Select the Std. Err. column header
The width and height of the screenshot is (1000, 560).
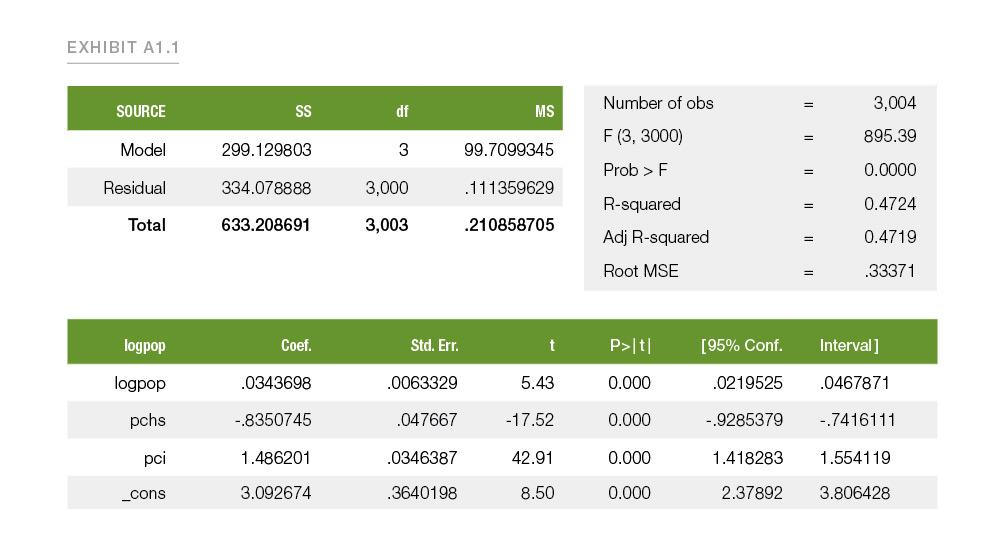[x=434, y=346]
